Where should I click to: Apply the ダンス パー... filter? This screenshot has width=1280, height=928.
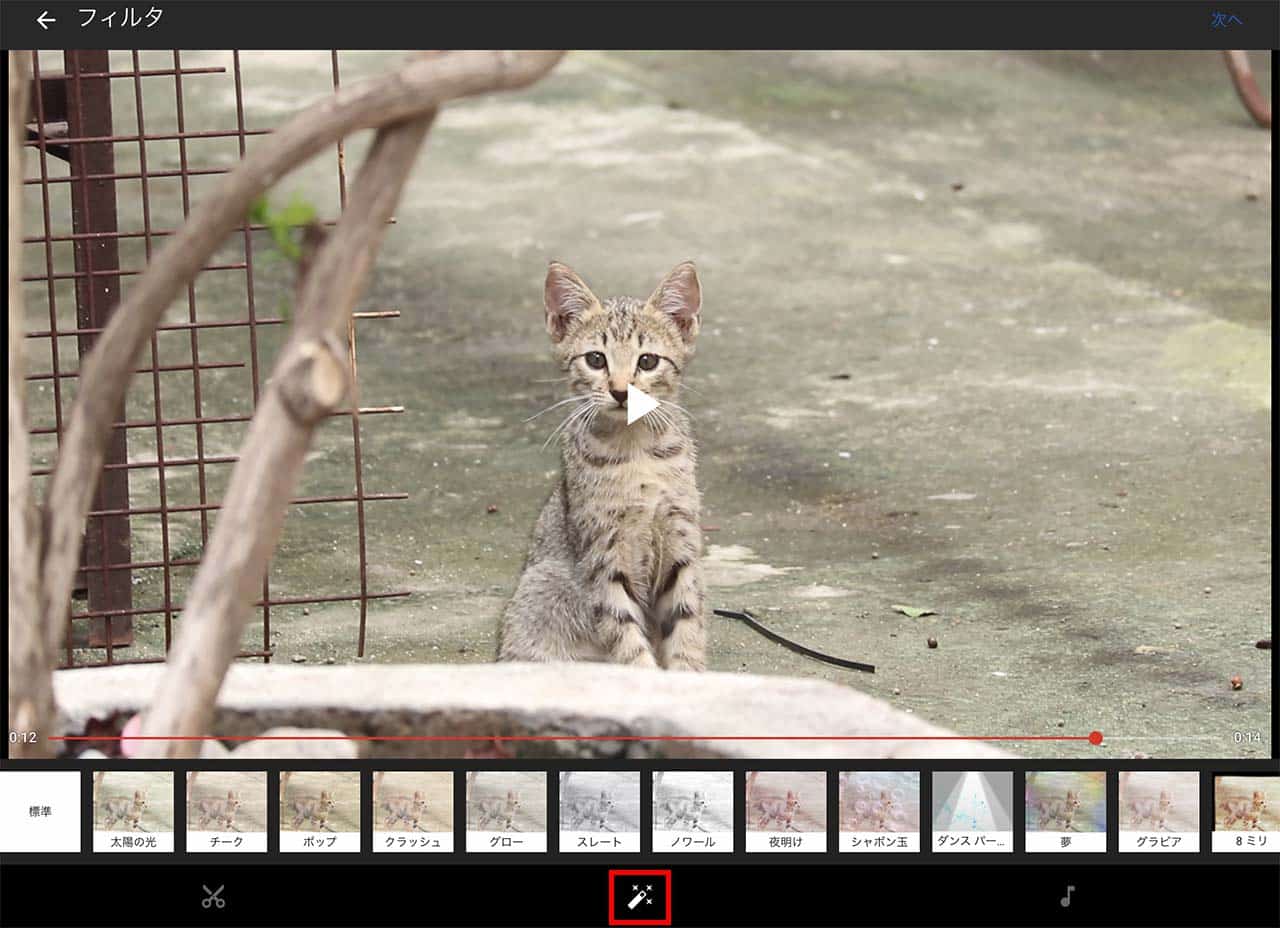coord(973,811)
